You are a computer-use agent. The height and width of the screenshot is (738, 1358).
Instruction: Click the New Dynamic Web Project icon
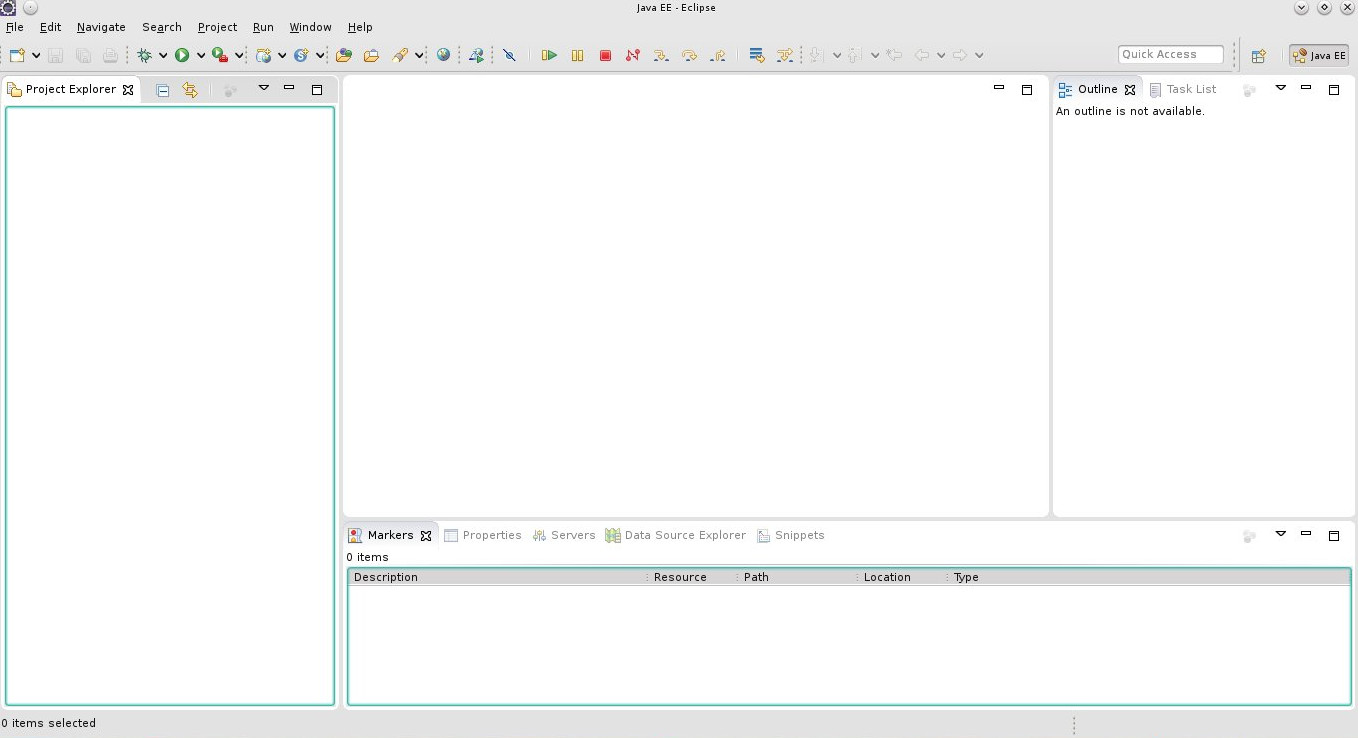(264, 56)
